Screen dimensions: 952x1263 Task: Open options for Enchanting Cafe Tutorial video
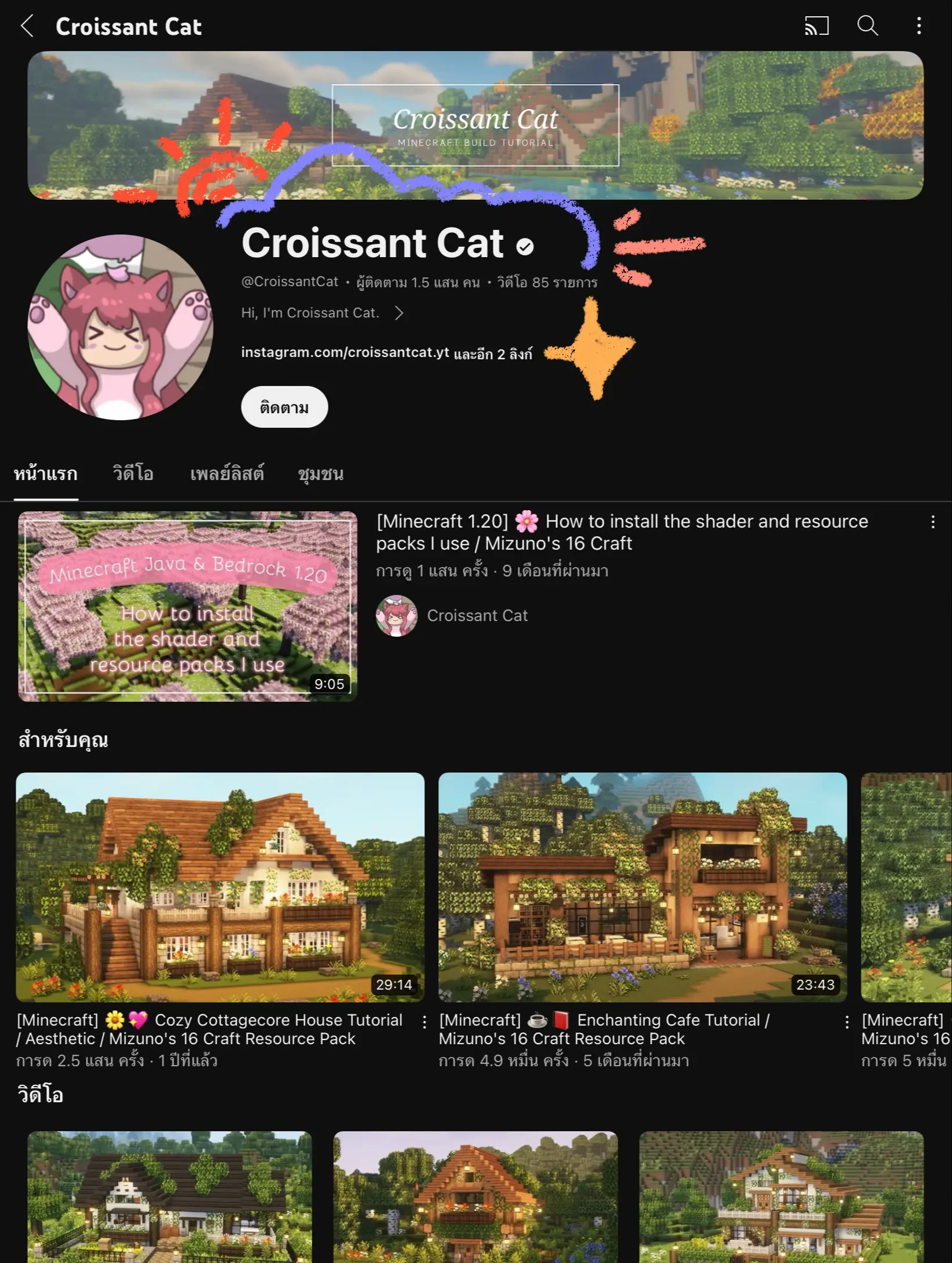tap(848, 1022)
